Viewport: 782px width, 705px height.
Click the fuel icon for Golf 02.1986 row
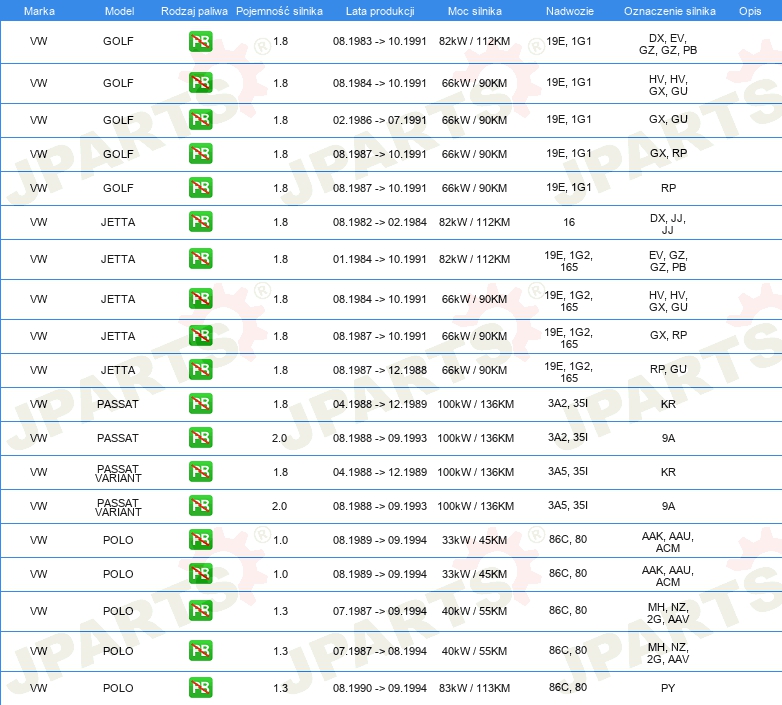(200, 120)
